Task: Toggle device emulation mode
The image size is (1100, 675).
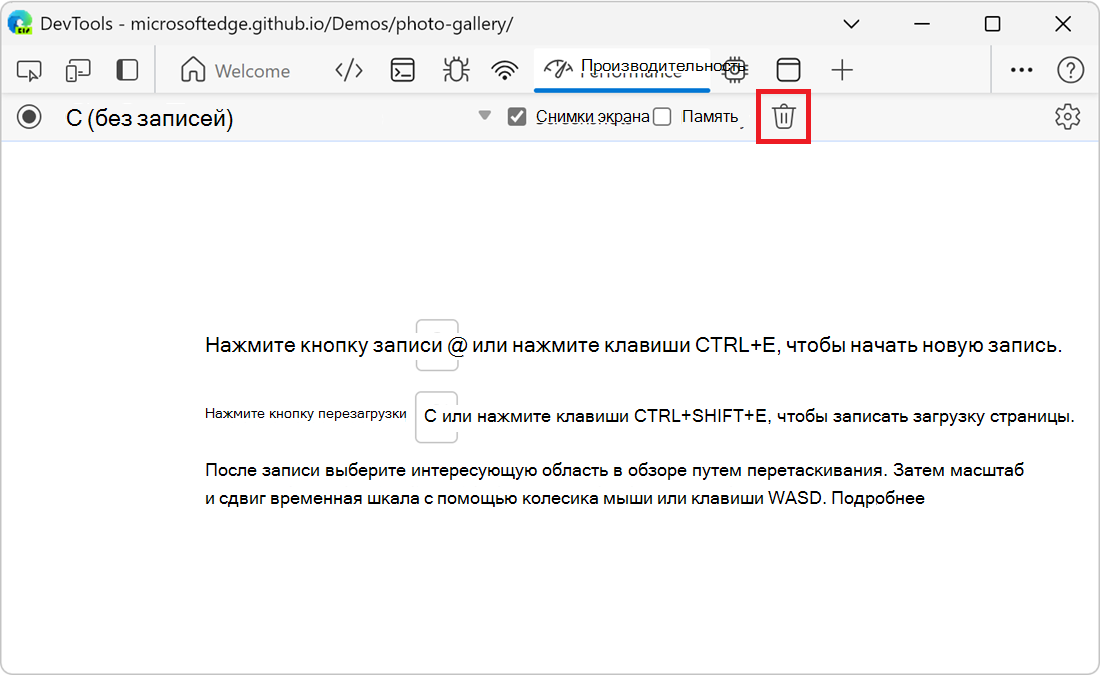Action: (x=78, y=70)
